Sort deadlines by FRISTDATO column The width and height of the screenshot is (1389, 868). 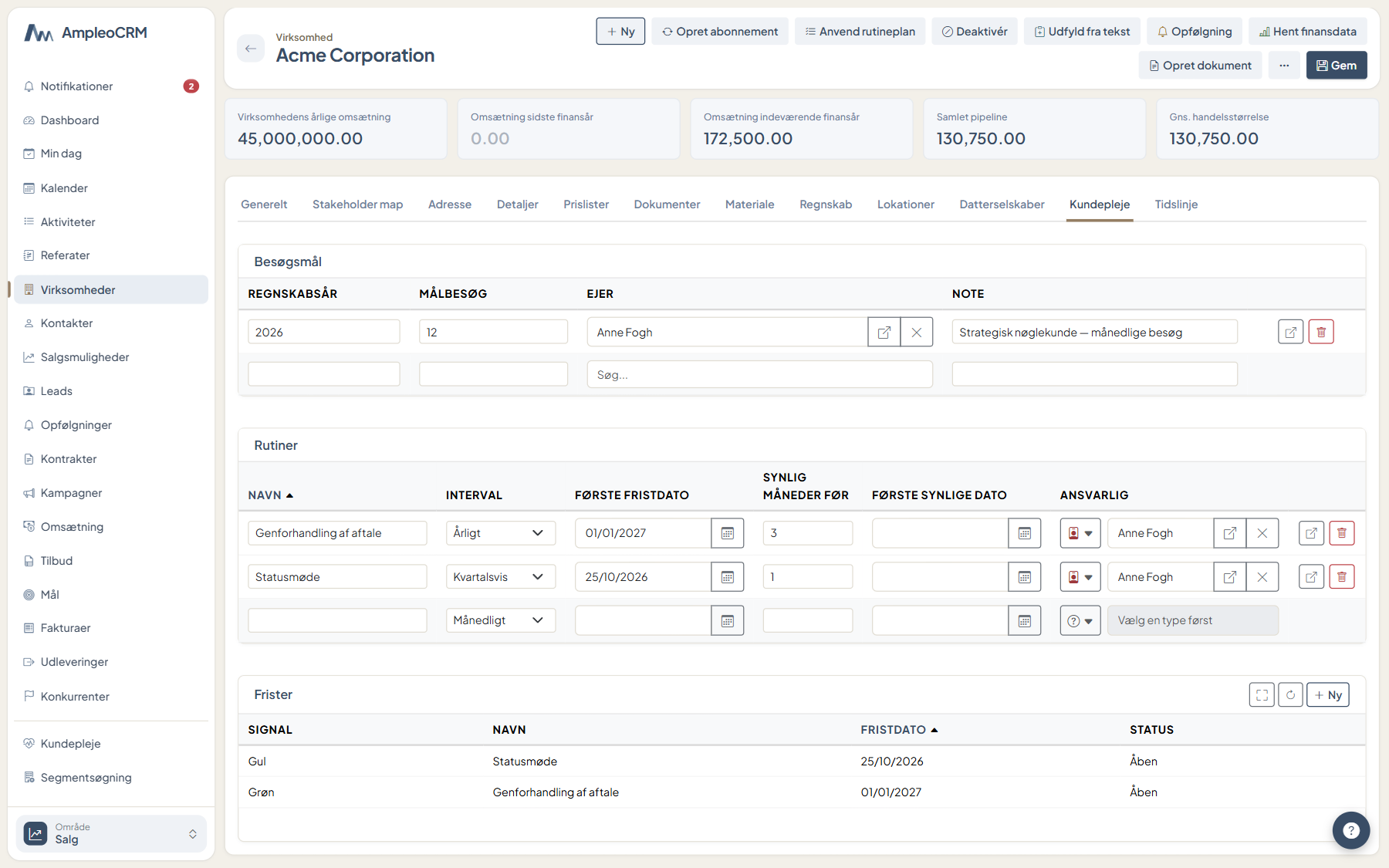click(x=899, y=730)
